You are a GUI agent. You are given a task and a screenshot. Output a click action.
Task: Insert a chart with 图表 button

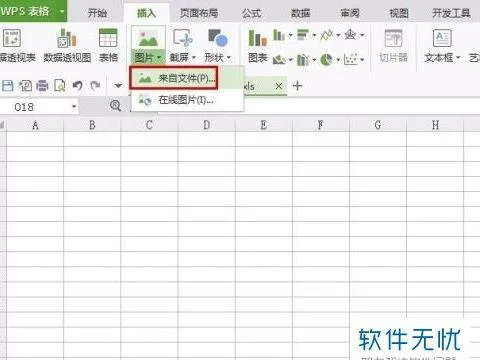point(258,46)
